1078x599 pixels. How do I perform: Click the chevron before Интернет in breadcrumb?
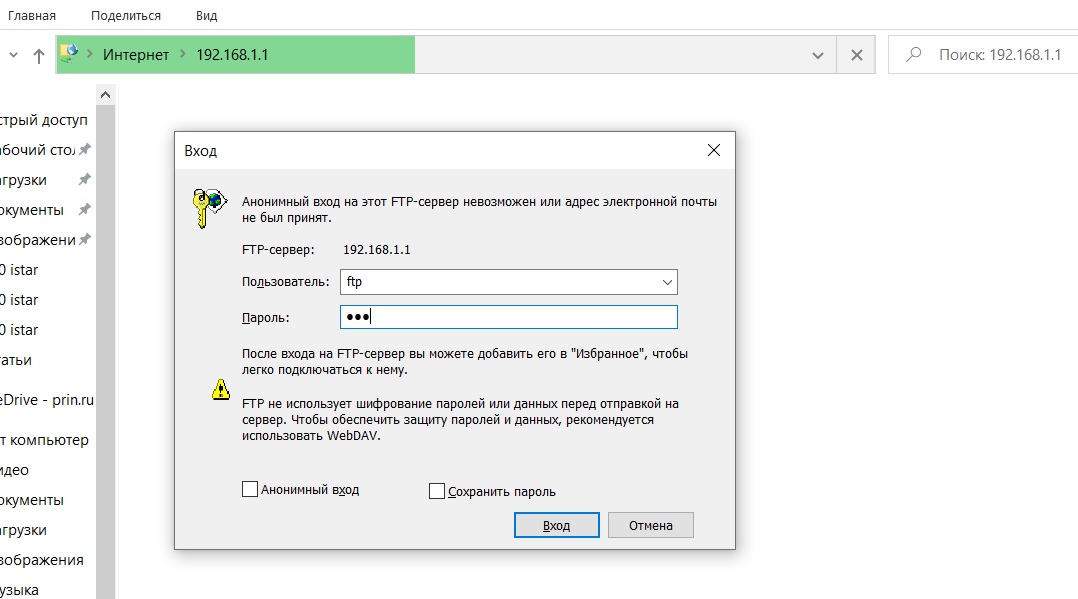89,54
